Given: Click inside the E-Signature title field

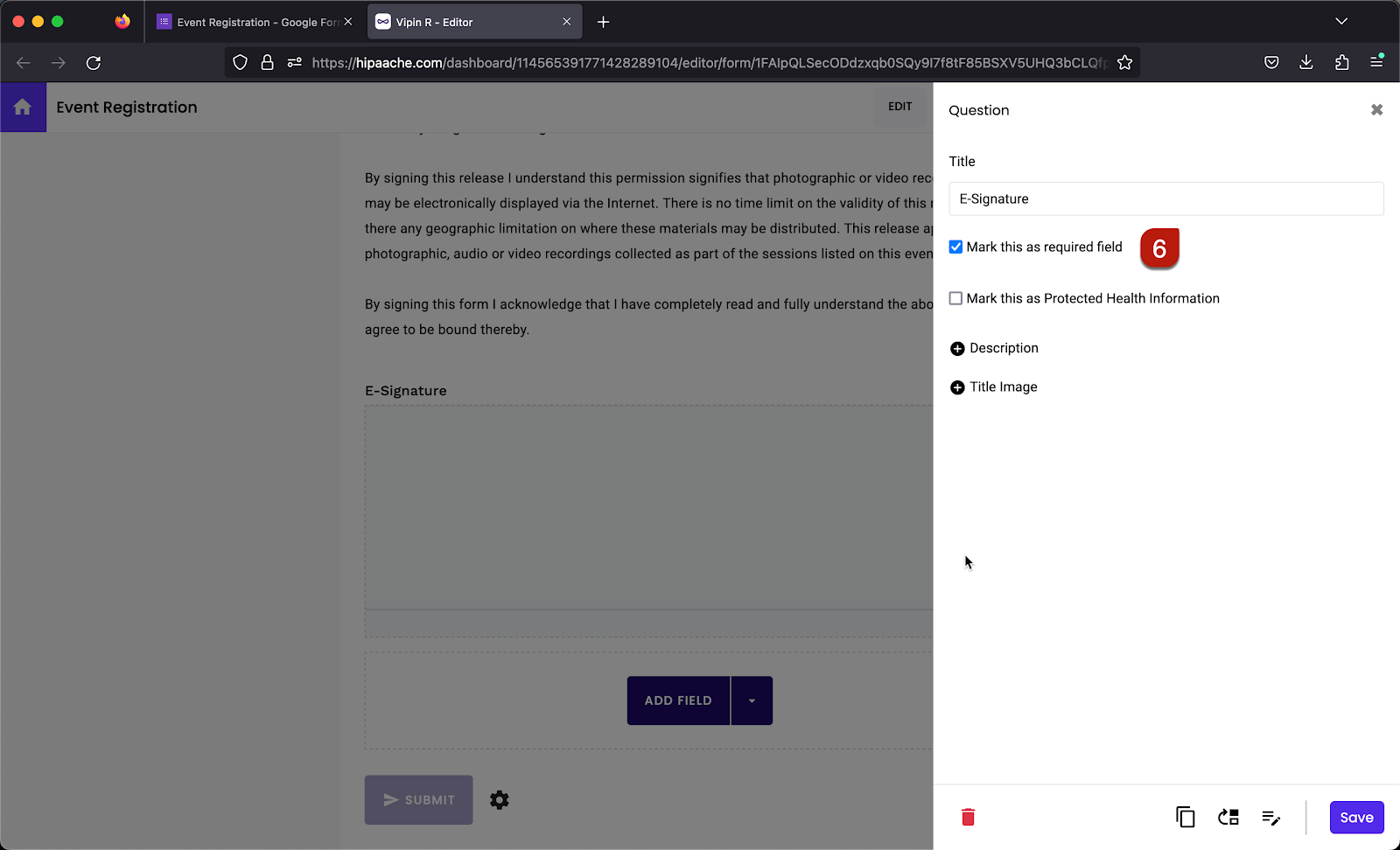Looking at the screenshot, I should pos(1165,199).
